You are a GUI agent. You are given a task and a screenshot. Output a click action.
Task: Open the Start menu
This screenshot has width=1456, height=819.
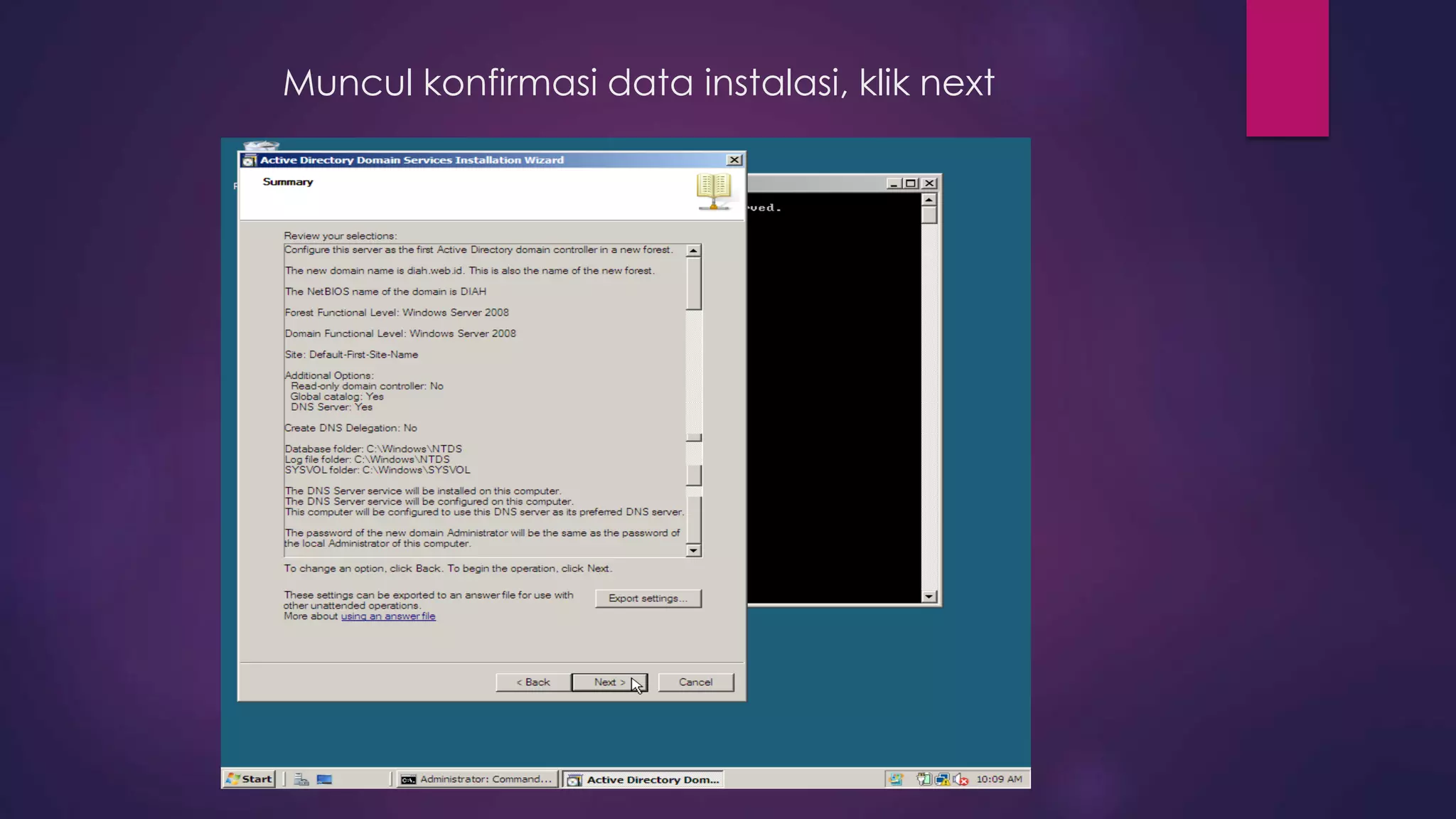[249, 779]
